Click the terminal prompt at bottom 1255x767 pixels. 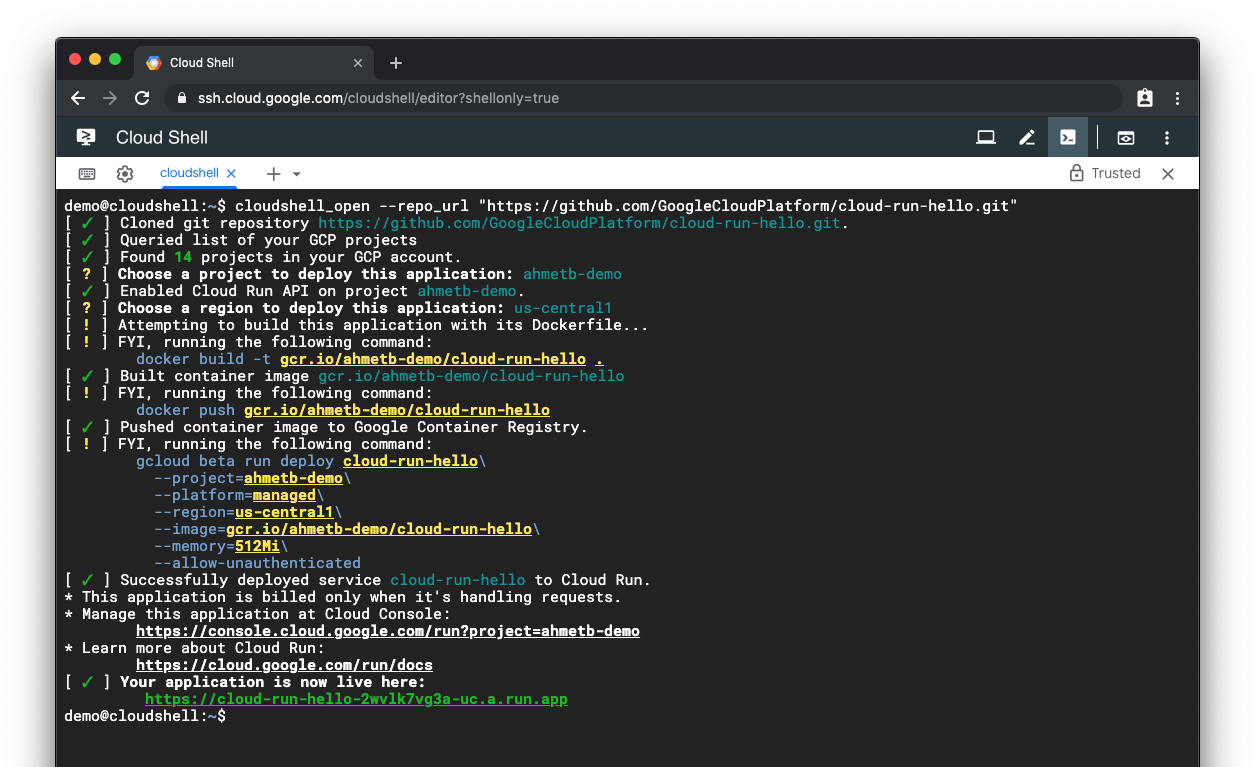pyautogui.click(x=145, y=716)
